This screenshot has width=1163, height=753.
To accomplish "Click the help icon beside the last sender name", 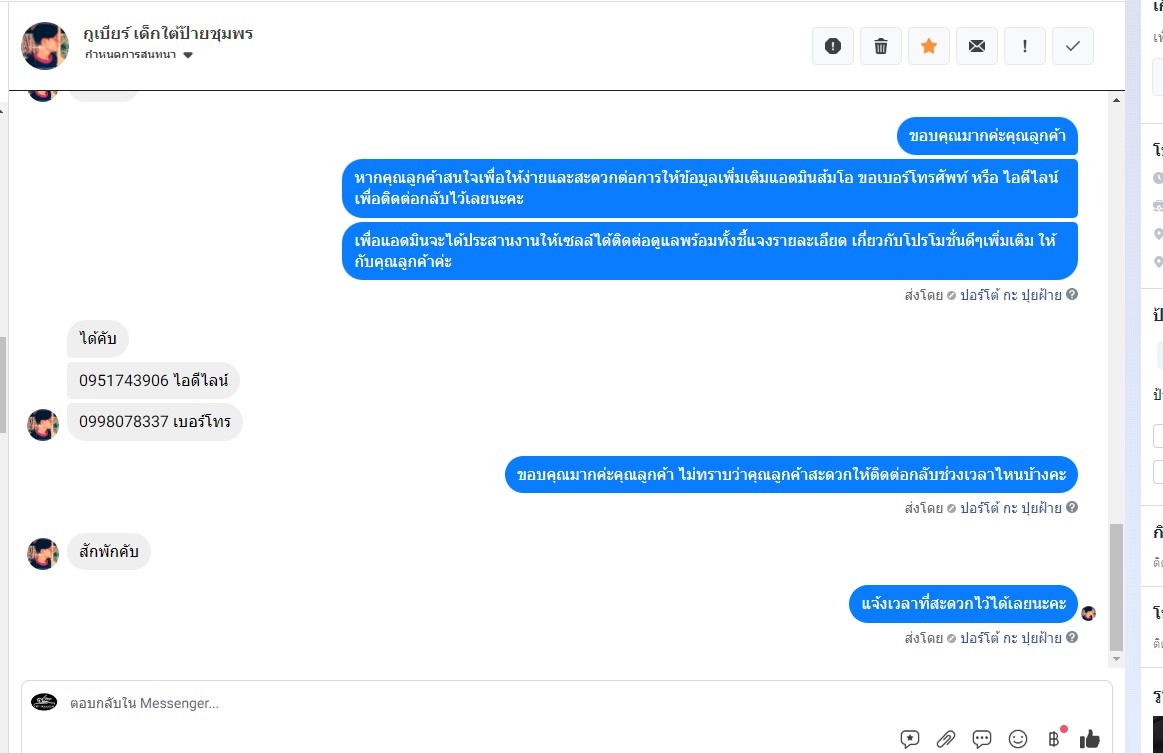I will point(1072,637).
